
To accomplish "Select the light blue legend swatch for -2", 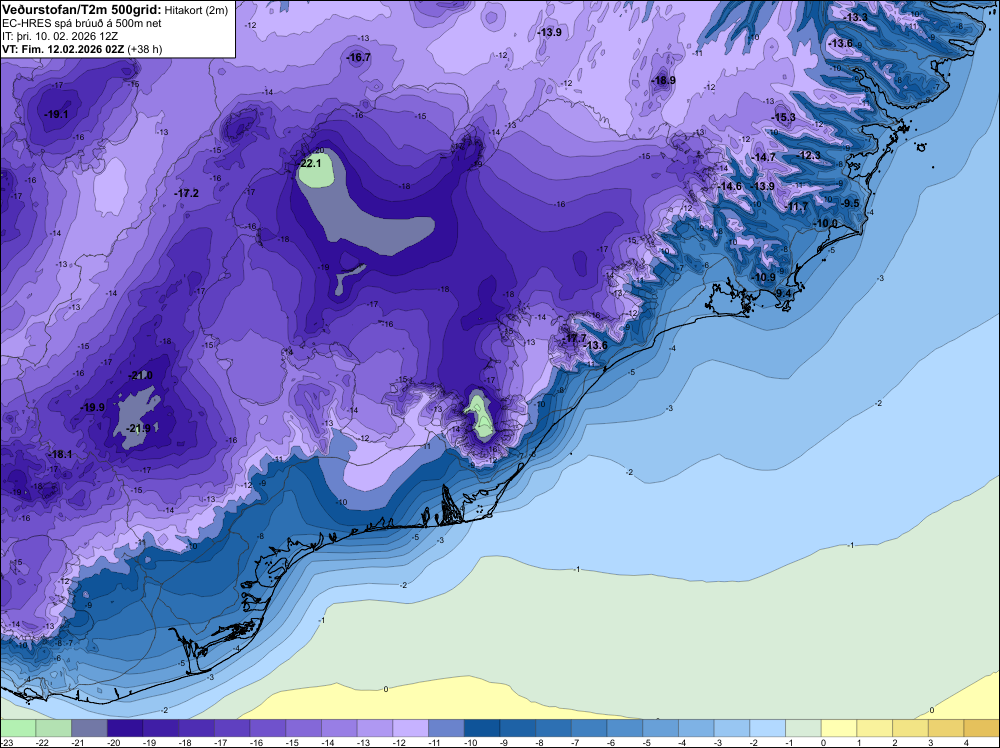I will pos(768,728).
